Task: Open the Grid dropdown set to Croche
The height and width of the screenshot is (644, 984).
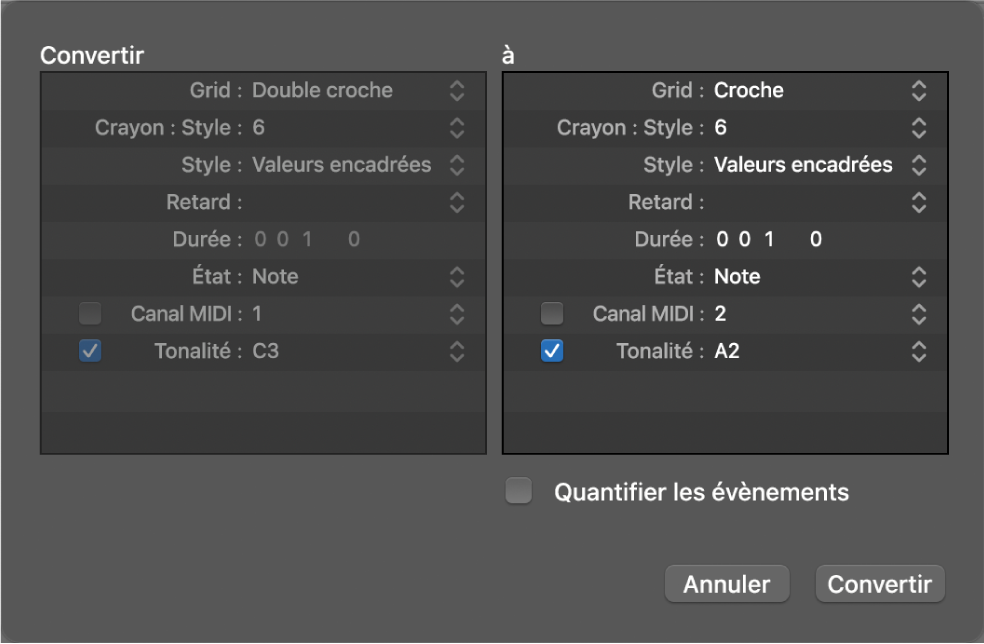Action: pos(918,90)
